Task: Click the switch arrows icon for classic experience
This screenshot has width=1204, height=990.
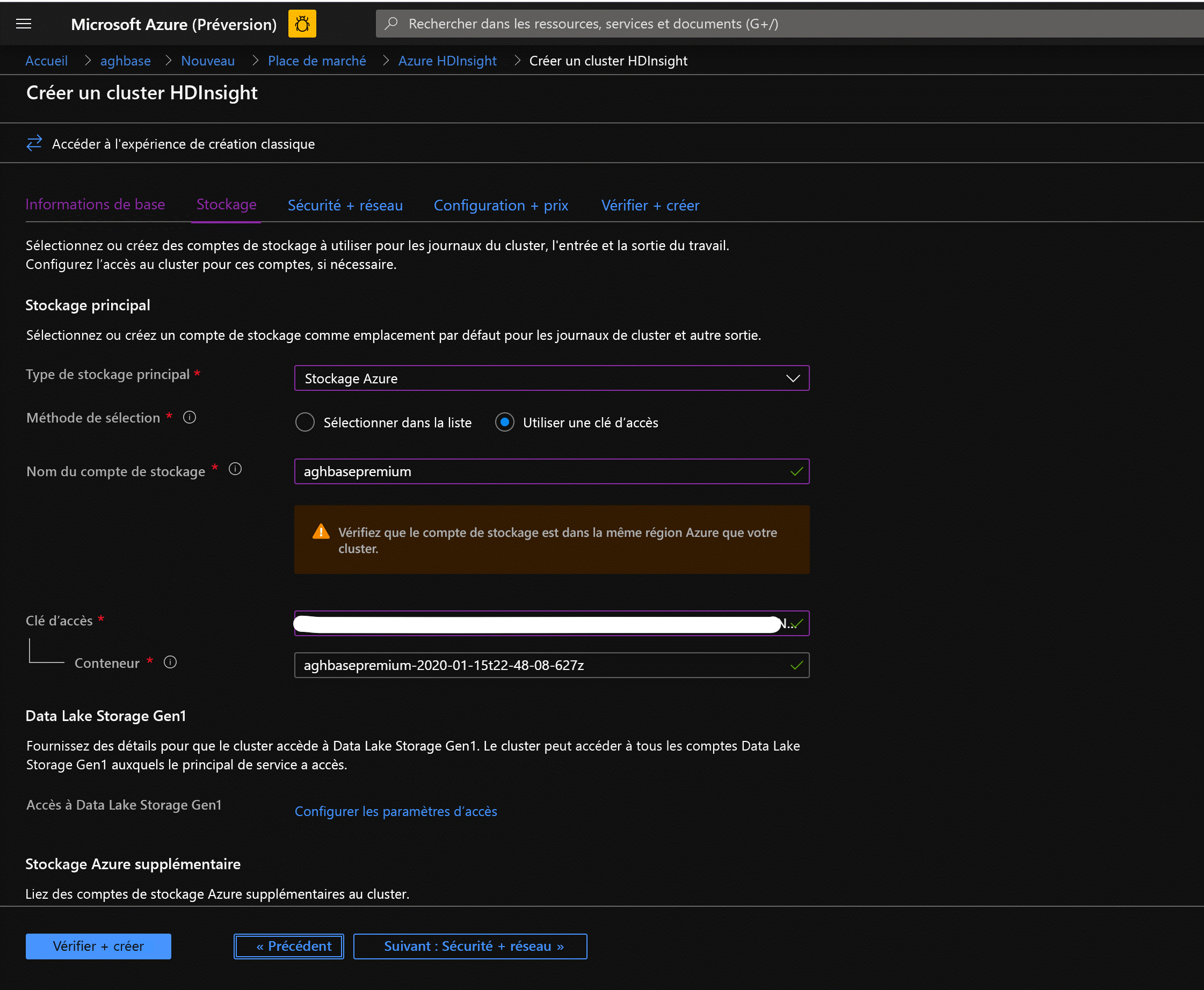Action: [x=34, y=143]
